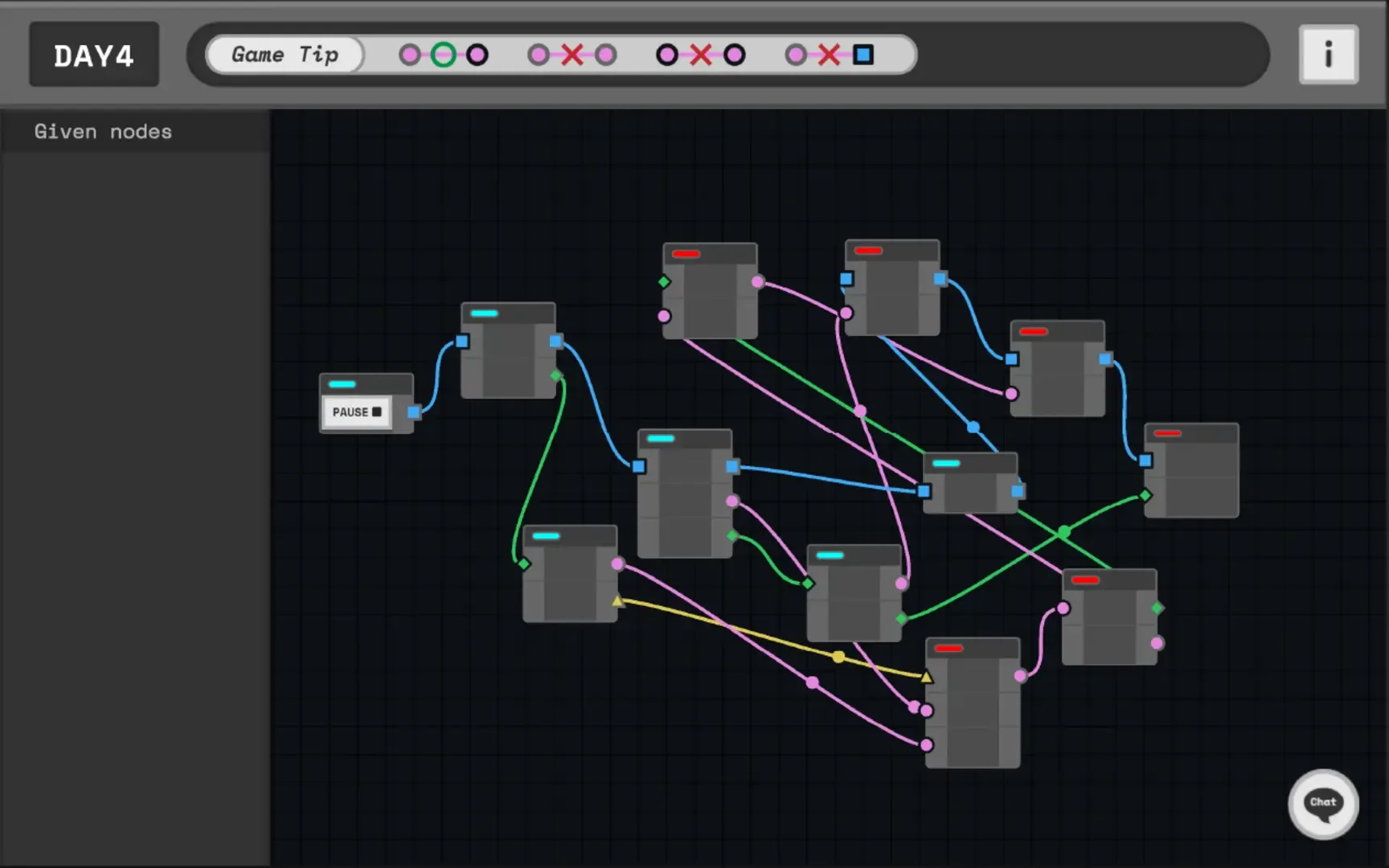Image resolution: width=1389 pixels, height=868 pixels.
Task: Click the black stop square inside PAUSE button
Action: 377,411
